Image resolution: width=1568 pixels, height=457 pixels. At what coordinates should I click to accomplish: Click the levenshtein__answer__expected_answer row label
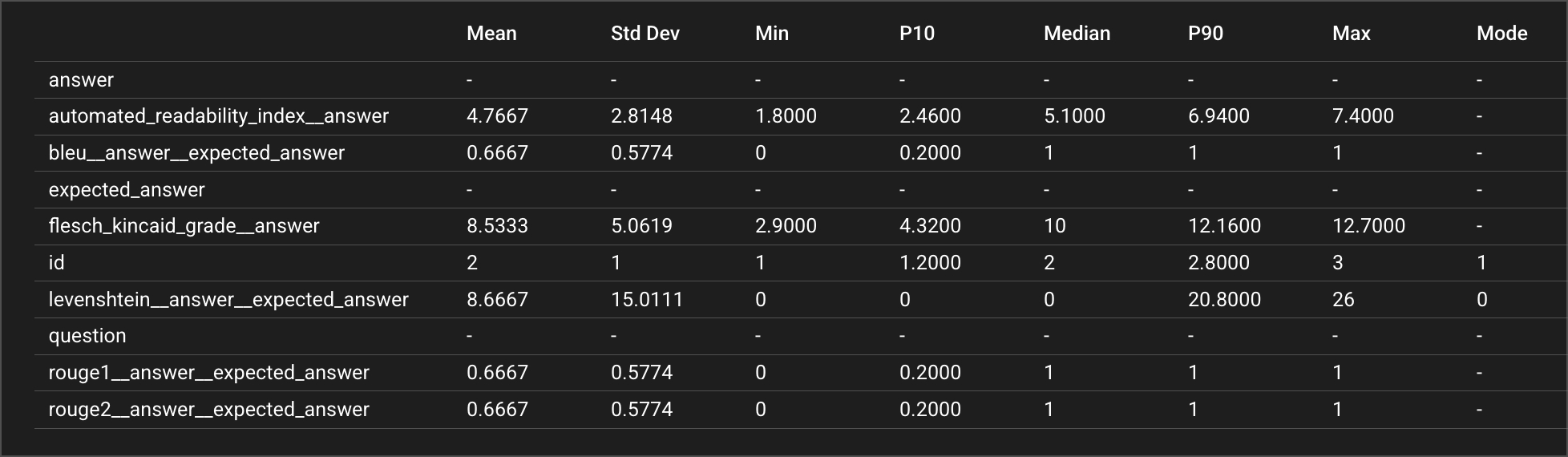click(x=228, y=300)
